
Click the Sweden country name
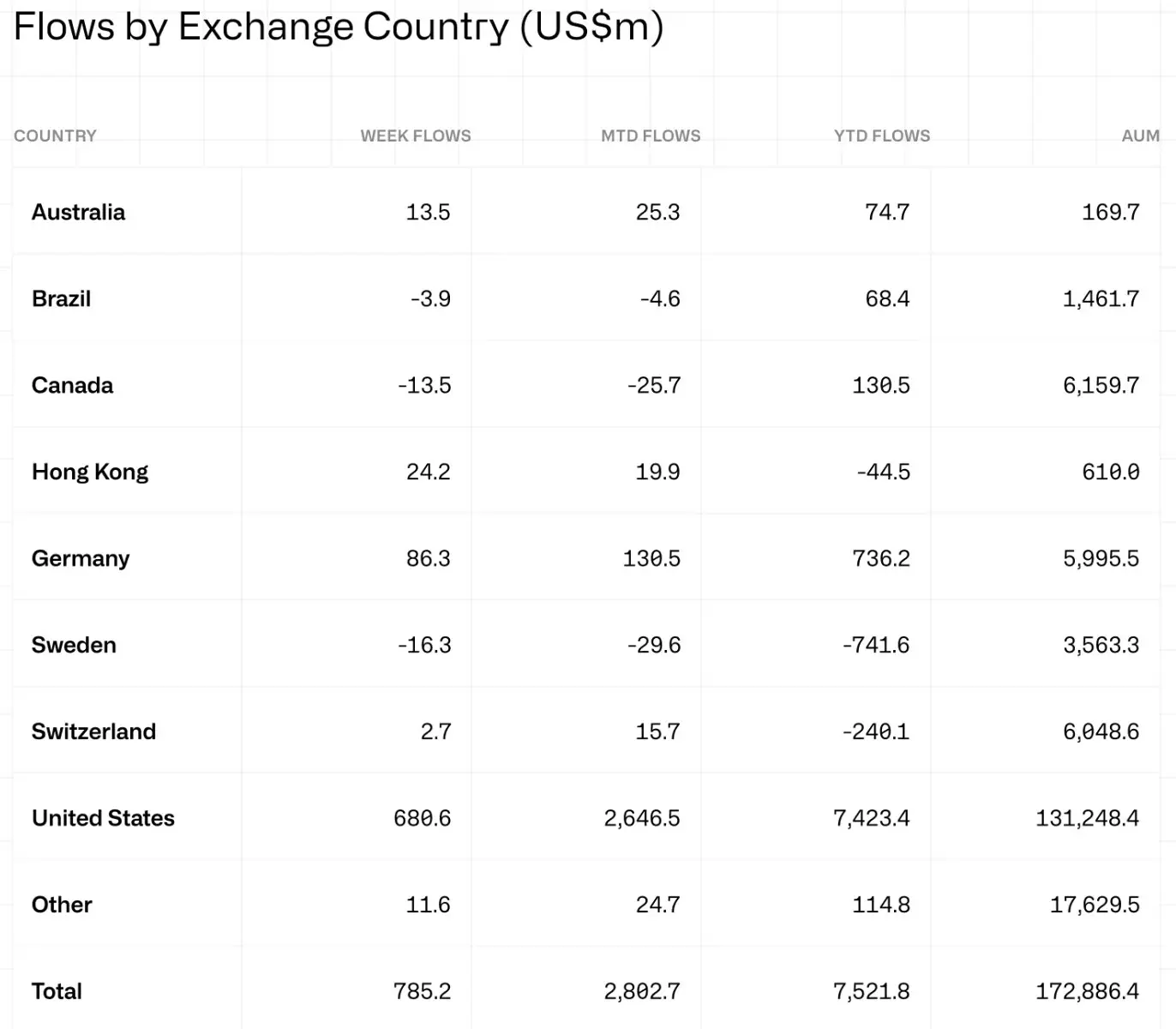74,645
